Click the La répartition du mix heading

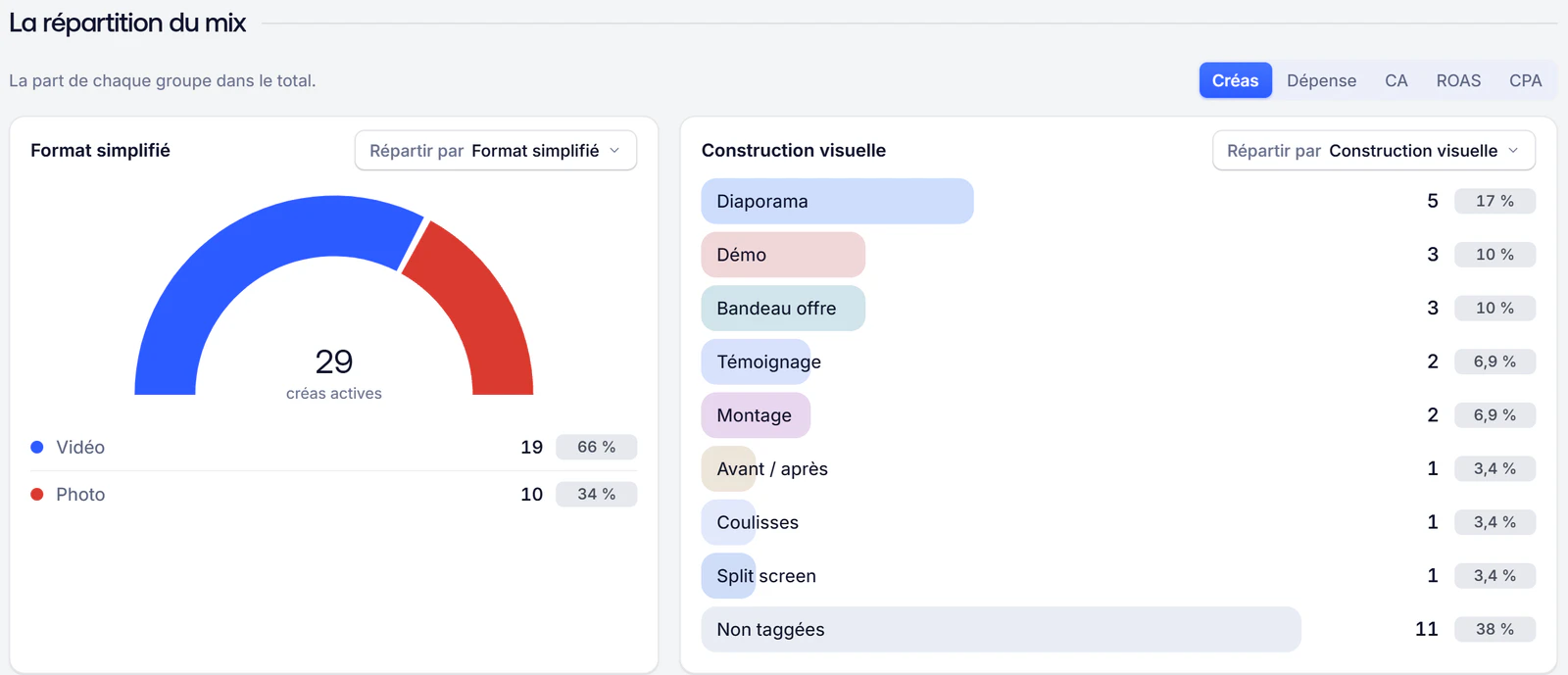click(x=127, y=23)
